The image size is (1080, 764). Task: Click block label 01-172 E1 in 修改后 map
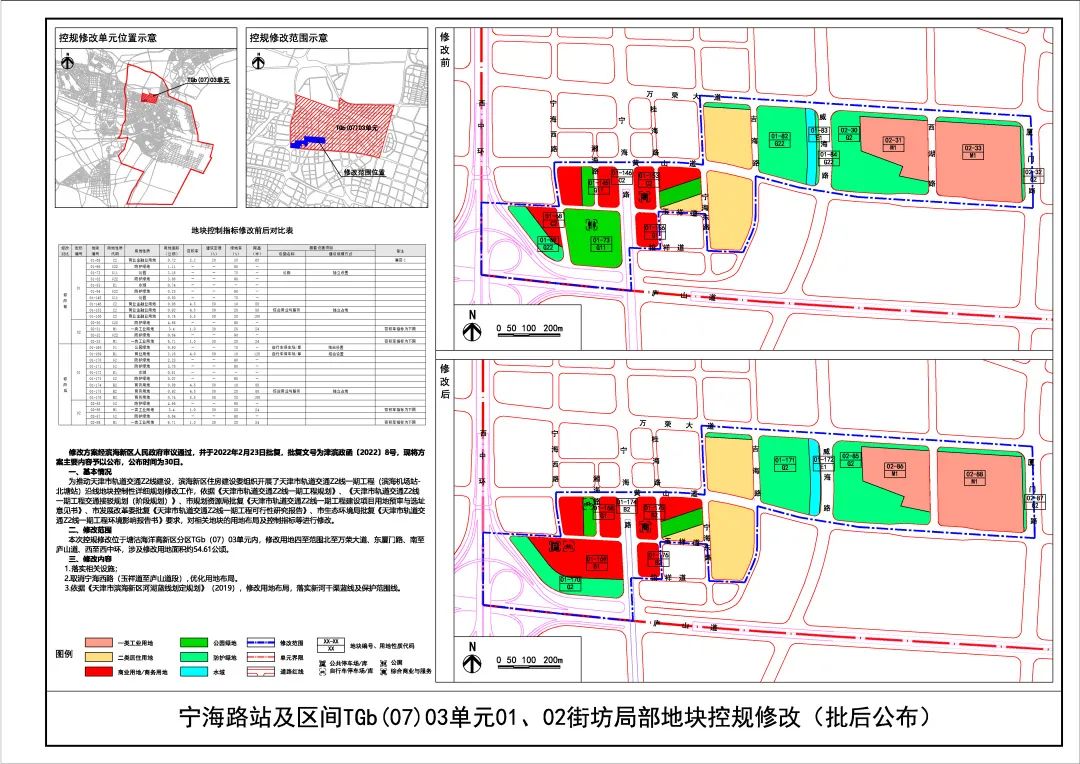pyautogui.click(x=824, y=463)
